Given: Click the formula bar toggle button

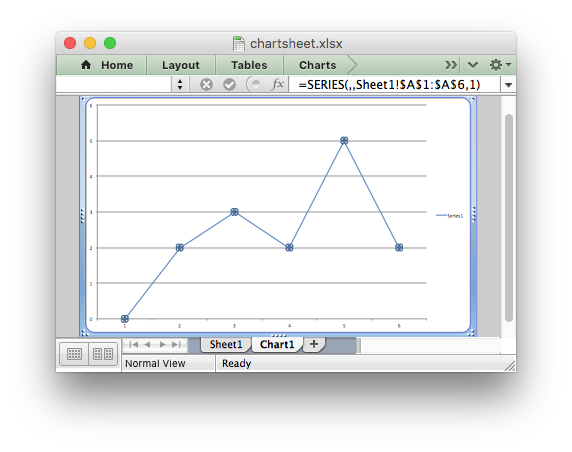Looking at the screenshot, I should coord(254,84).
